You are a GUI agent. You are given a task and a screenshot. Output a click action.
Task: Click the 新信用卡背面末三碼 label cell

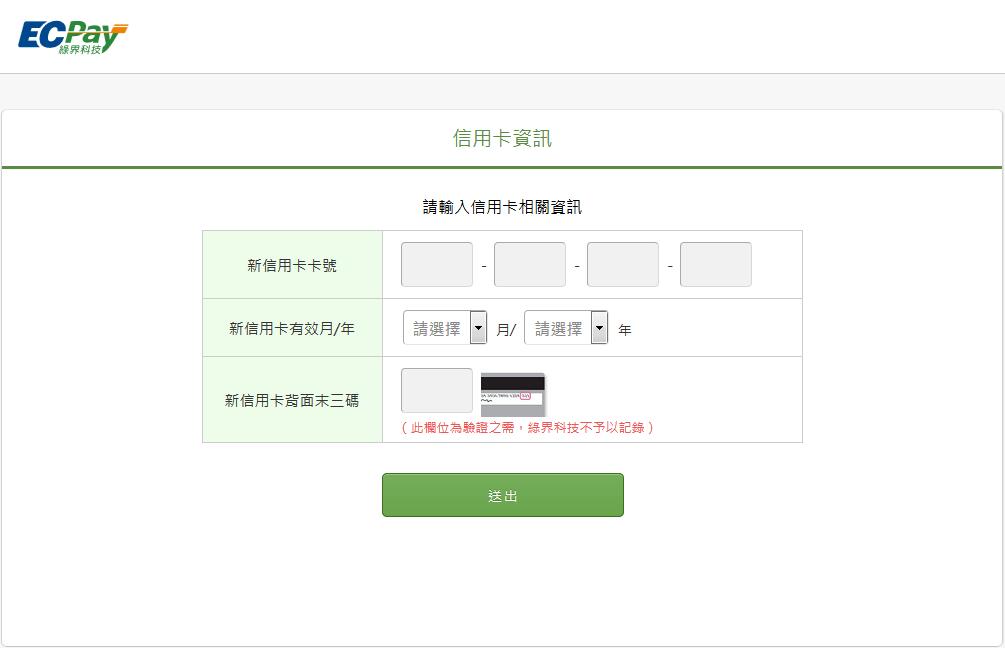click(x=292, y=400)
